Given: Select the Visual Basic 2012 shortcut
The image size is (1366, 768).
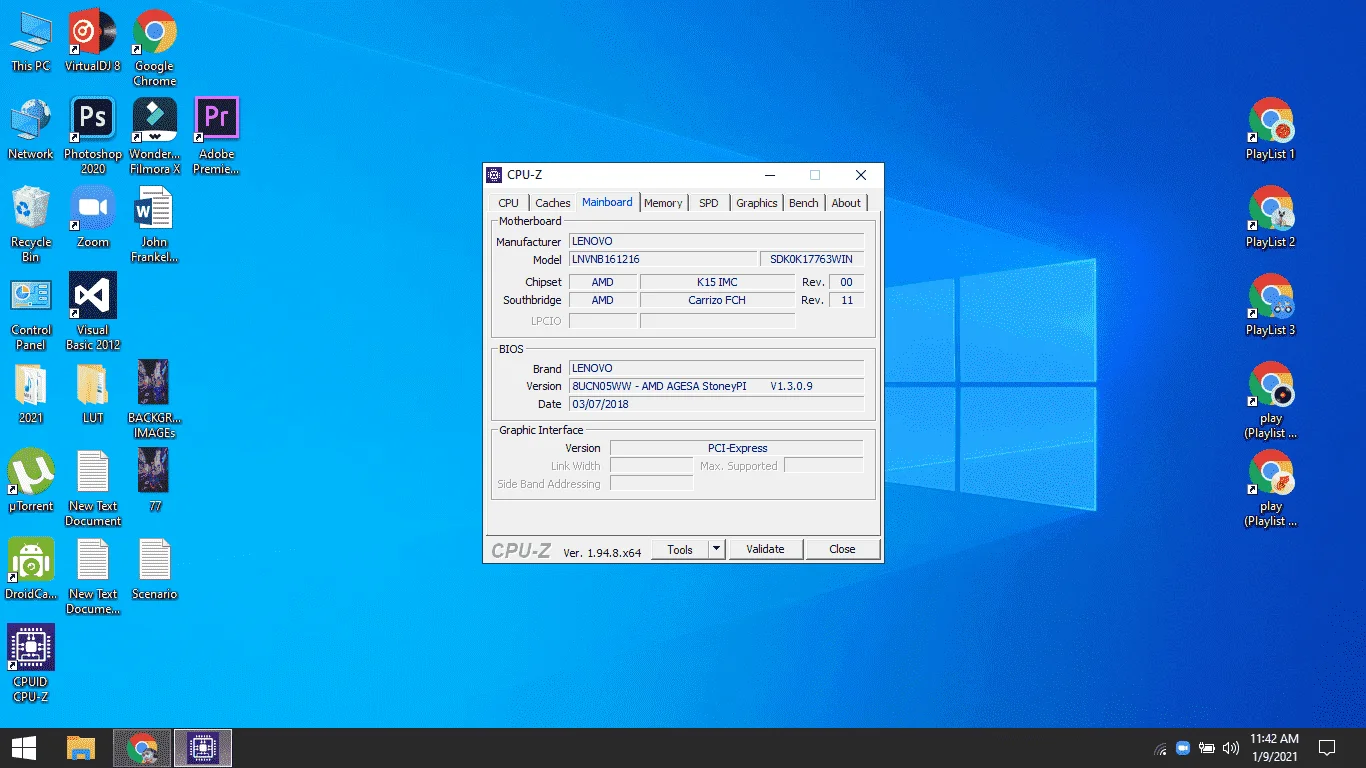Looking at the screenshot, I should (93, 313).
